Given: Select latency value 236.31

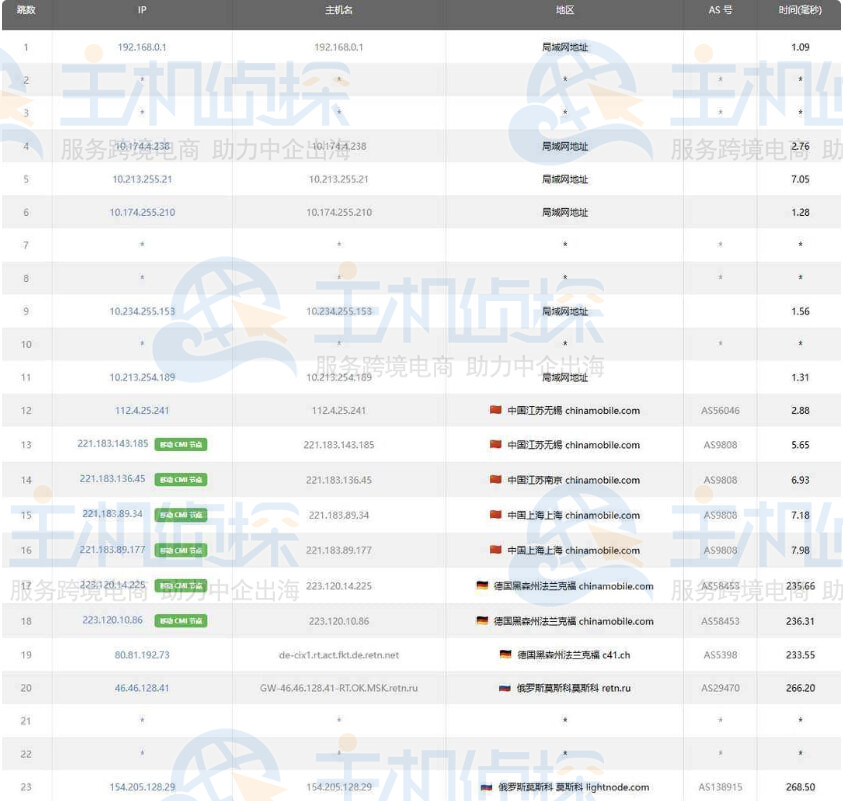Looking at the screenshot, I should tap(800, 621).
